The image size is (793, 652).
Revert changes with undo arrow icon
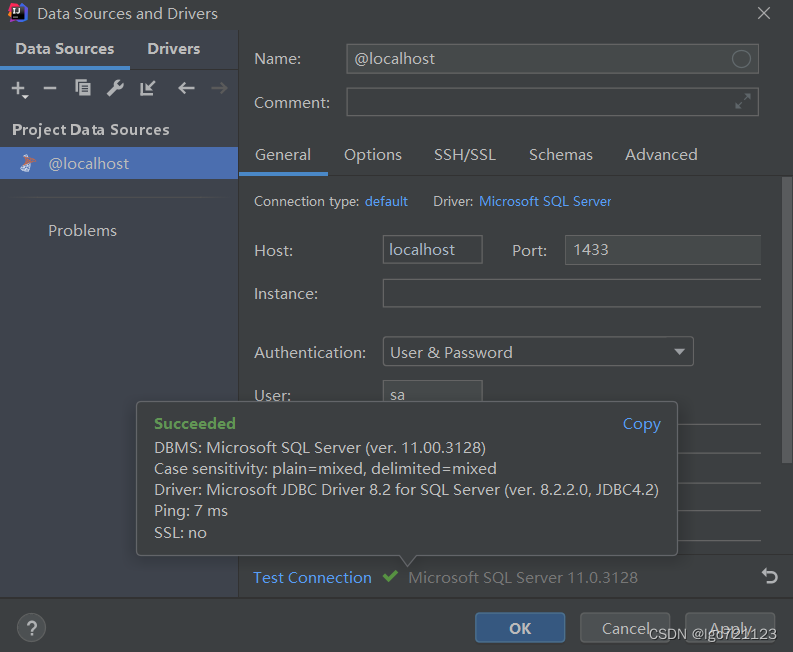tap(770, 576)
